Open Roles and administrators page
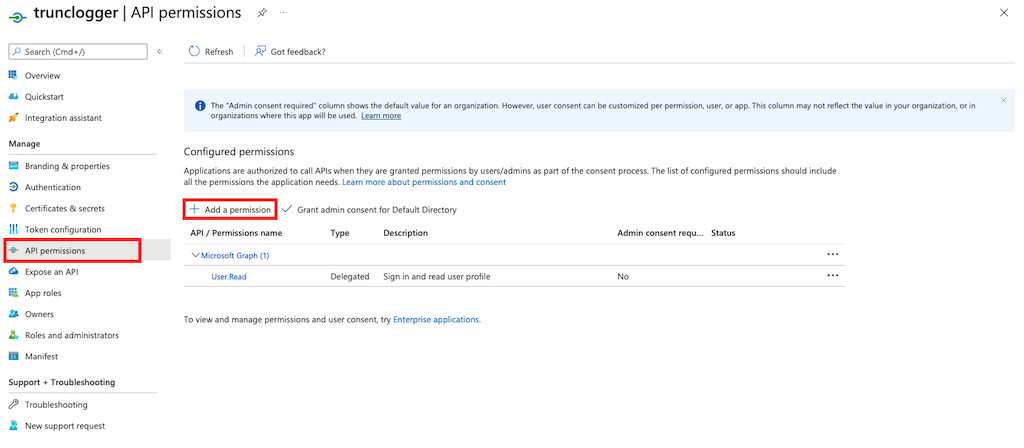The height and width of the screenshot is (448, 1024). 72,335
